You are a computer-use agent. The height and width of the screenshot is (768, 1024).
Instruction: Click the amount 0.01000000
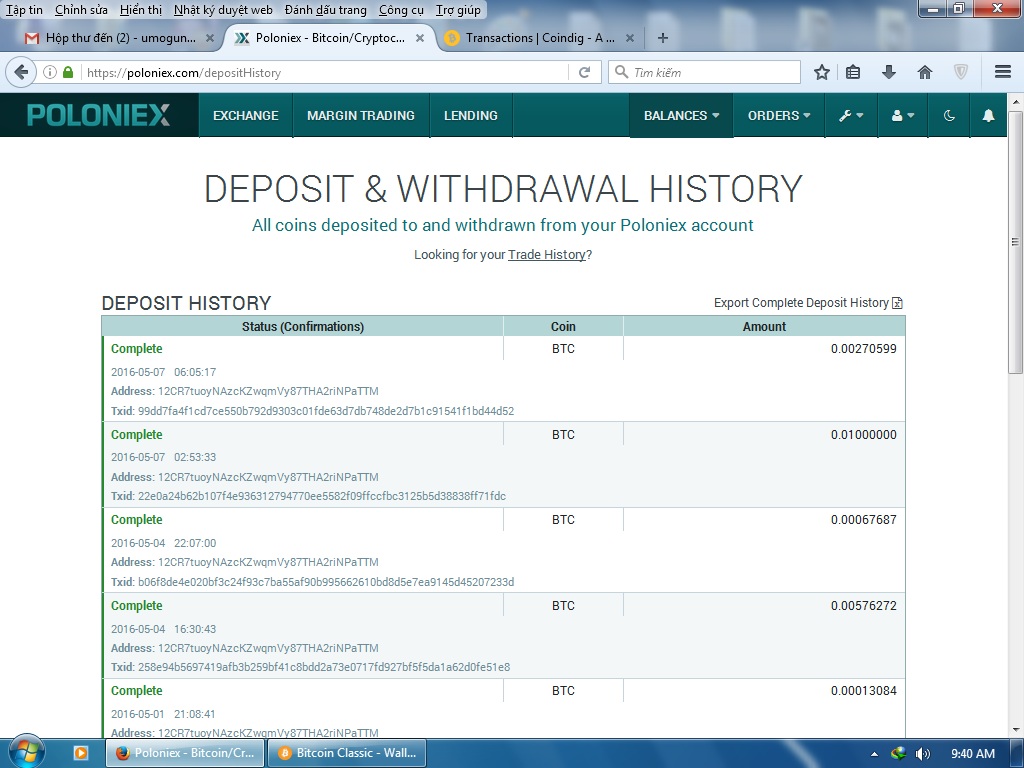863,435
